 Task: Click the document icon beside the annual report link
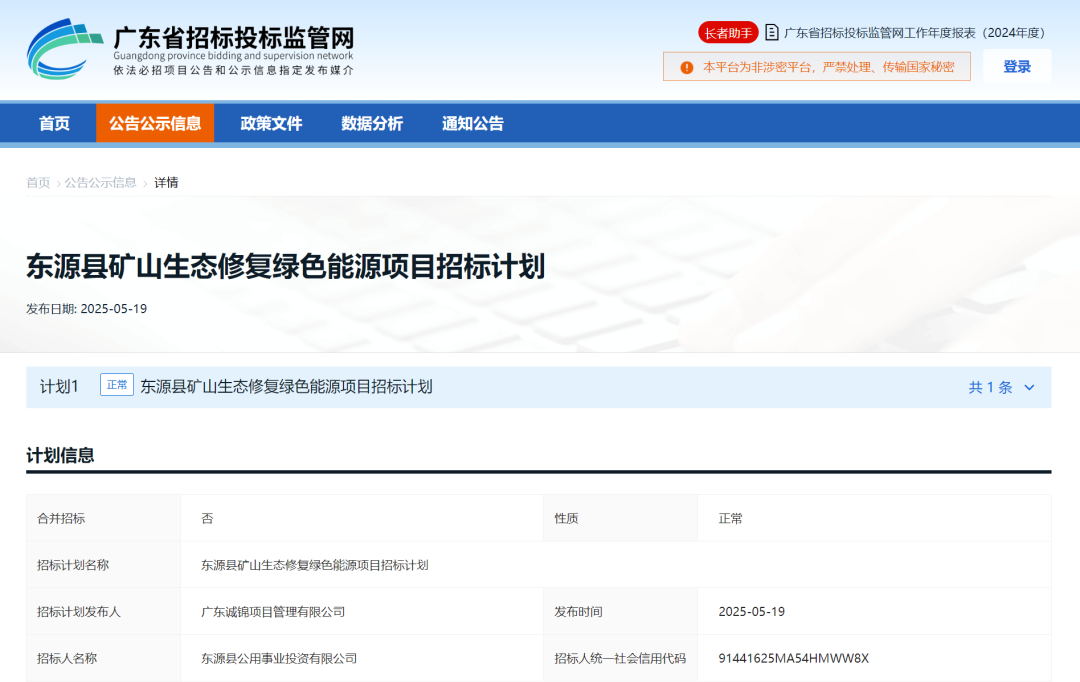point(771,32)
